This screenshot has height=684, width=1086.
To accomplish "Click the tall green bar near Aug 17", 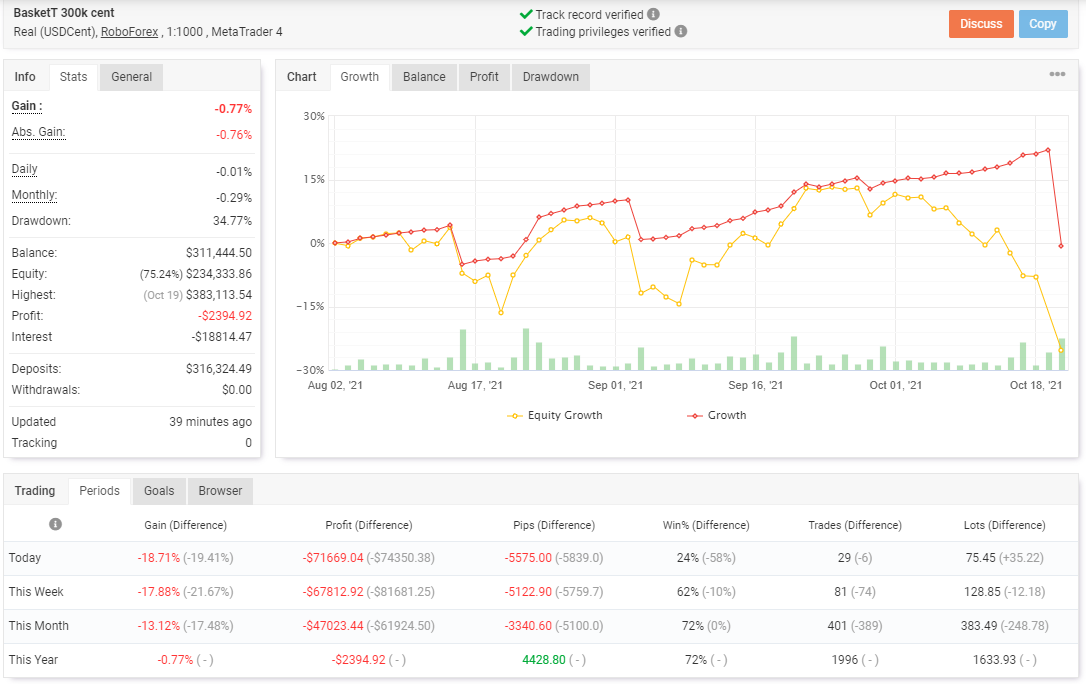I will click(463, 350).
